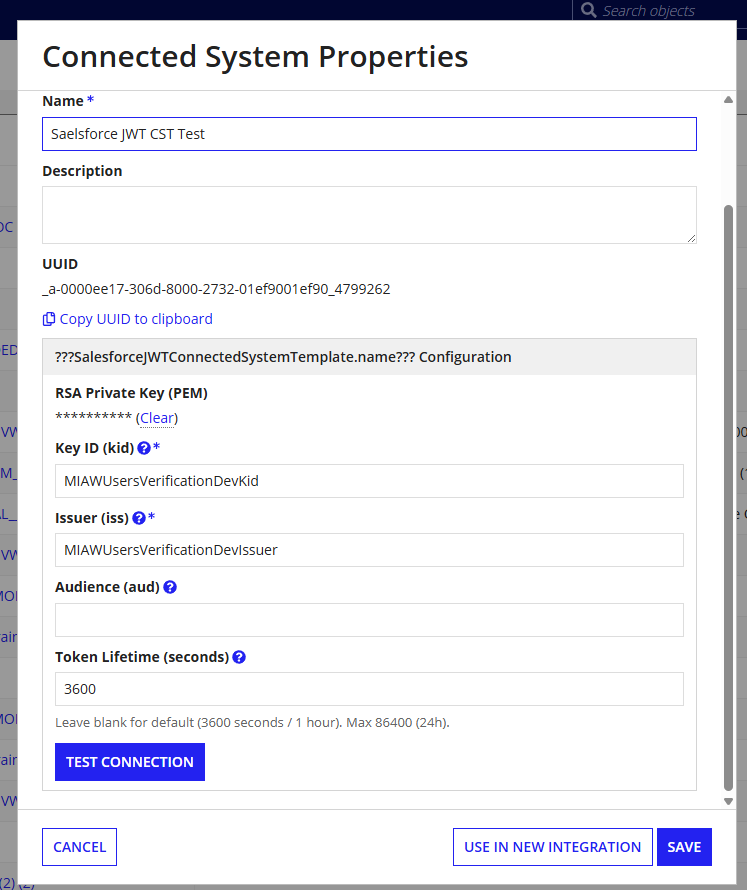Focus the Name input field
This screenshot has width=747, height=890.
[x=370, y=134]
